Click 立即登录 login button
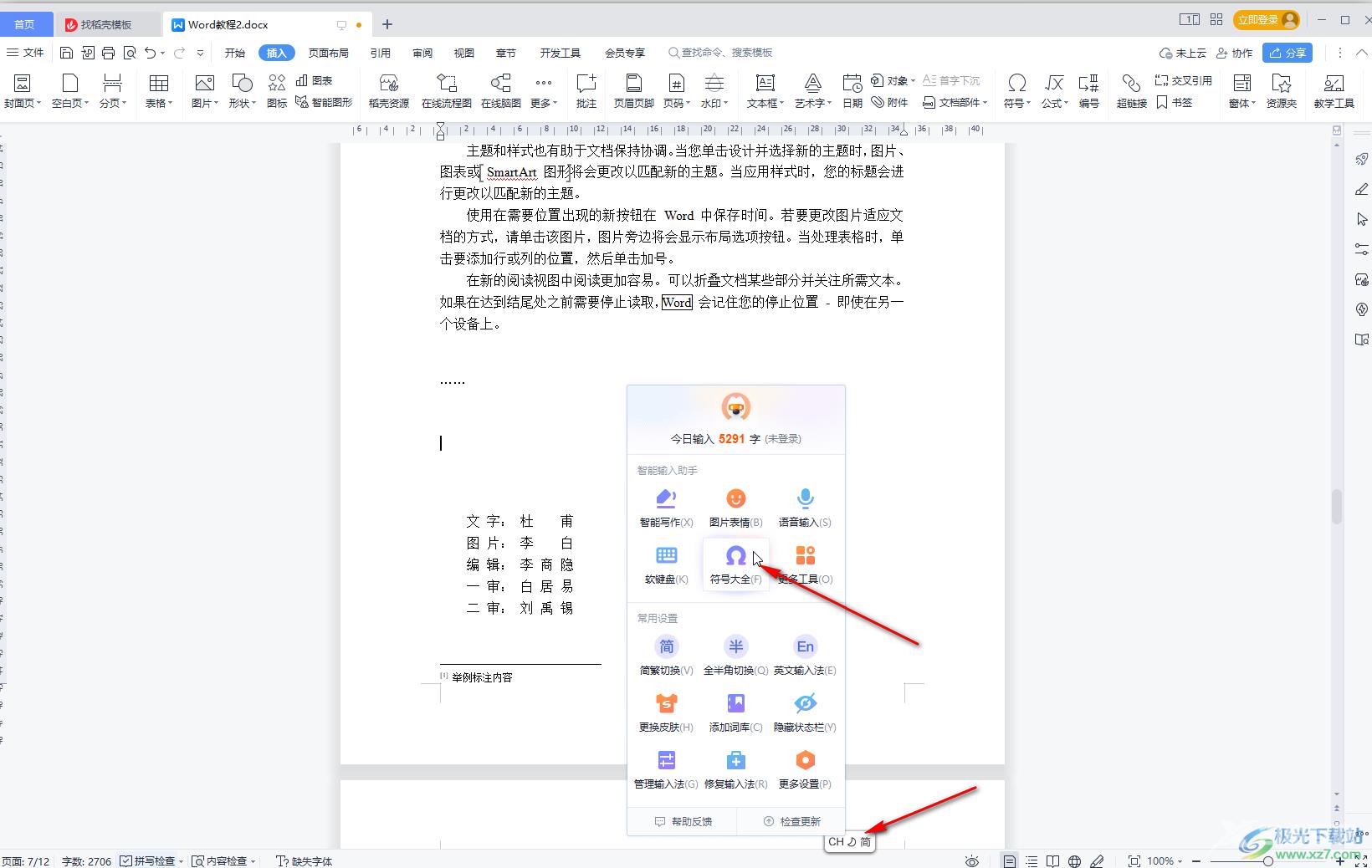The image size is (1372, 868). 1266,19
